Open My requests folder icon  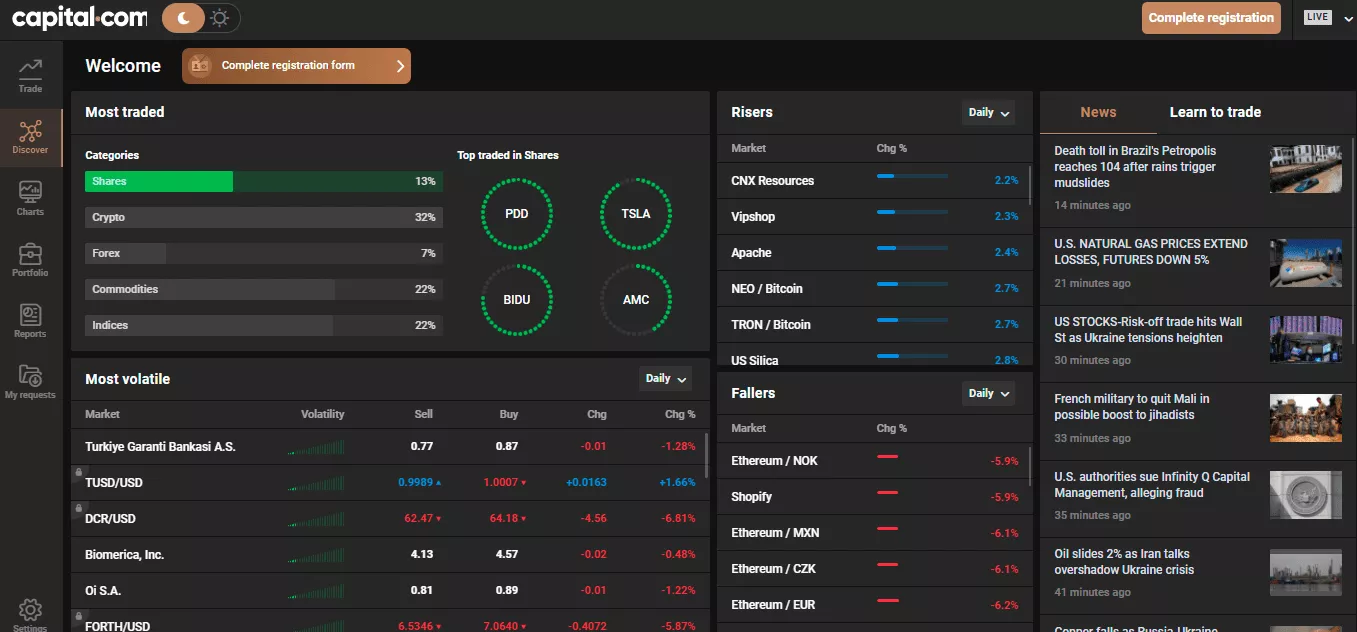point(30,375)
